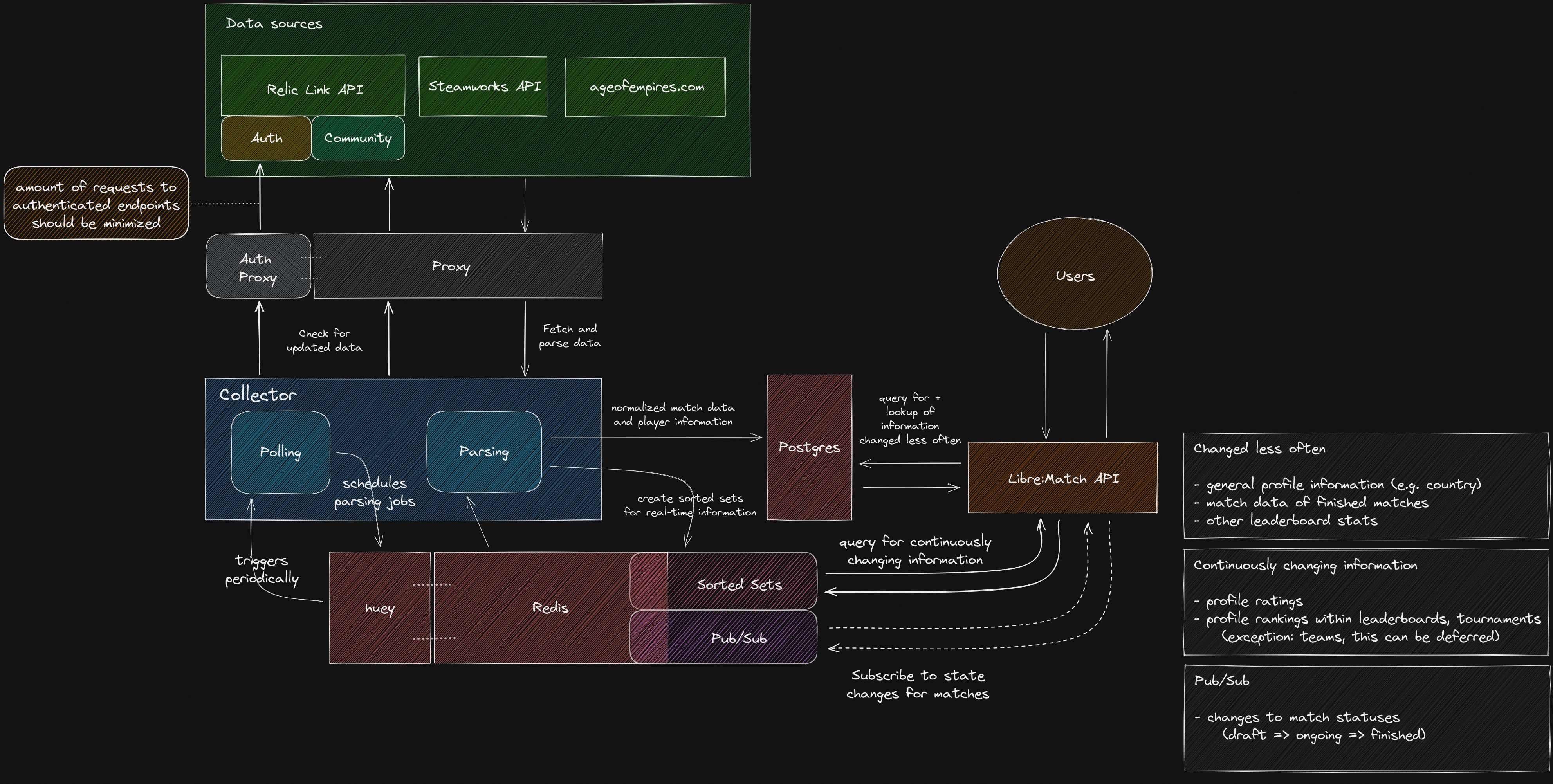Click the yellow Auth block under Relic Link
Image resolution: width=1553 pixels, height=784 pixels.
click(266, 139)
